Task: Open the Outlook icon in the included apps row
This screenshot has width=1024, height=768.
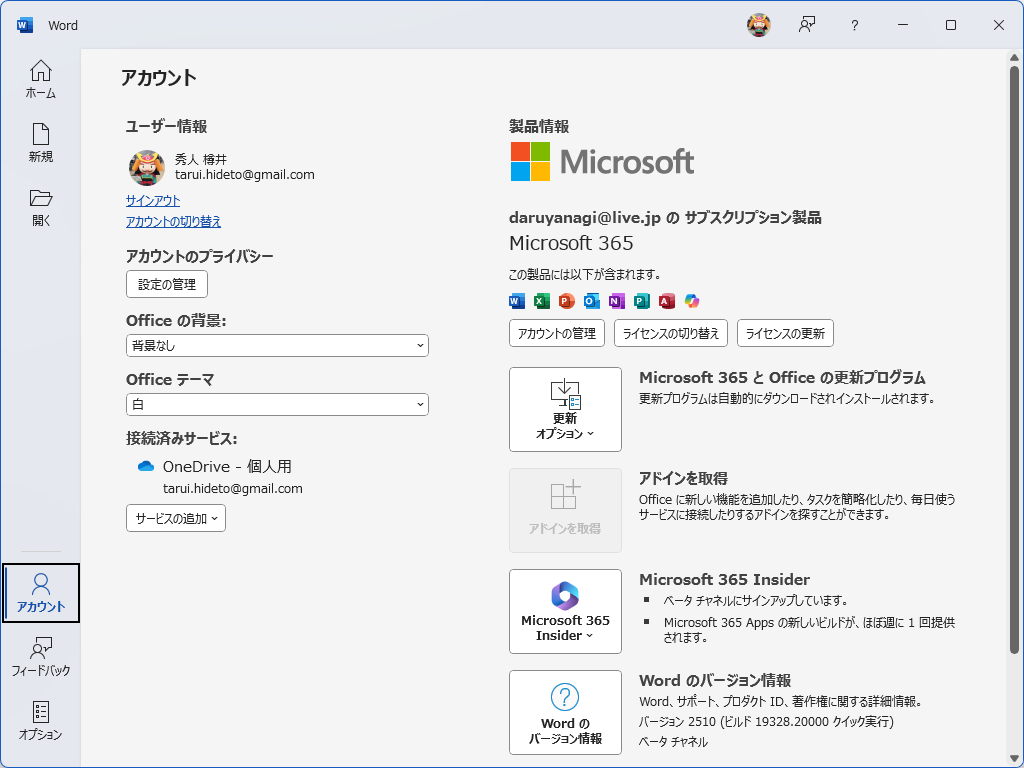Action: 590,300
